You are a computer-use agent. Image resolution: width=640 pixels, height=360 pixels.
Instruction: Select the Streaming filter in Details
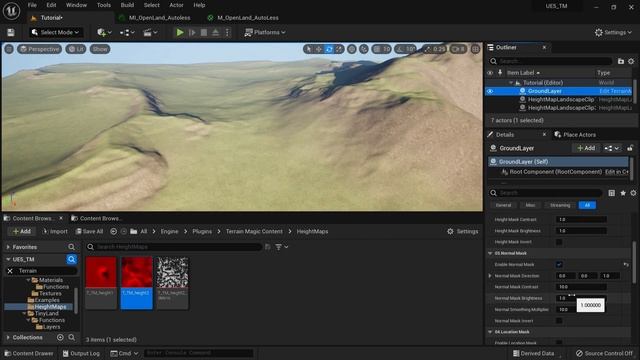click(560, 205)
